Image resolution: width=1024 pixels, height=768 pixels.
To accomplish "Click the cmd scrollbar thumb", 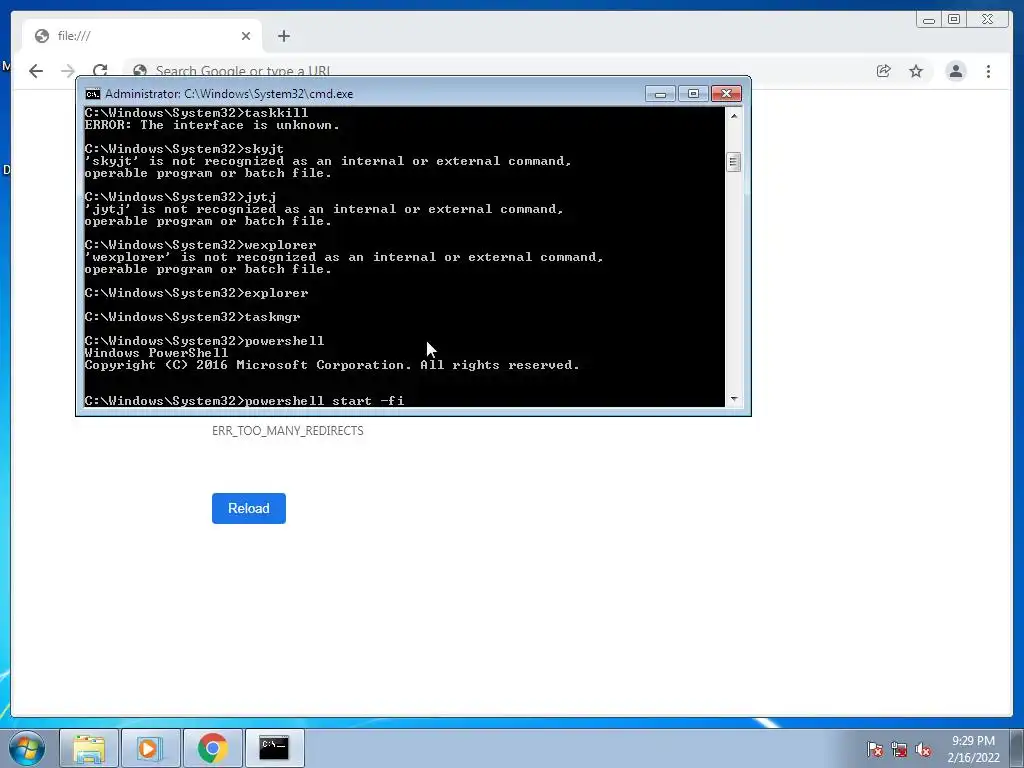I will point(734,162).
